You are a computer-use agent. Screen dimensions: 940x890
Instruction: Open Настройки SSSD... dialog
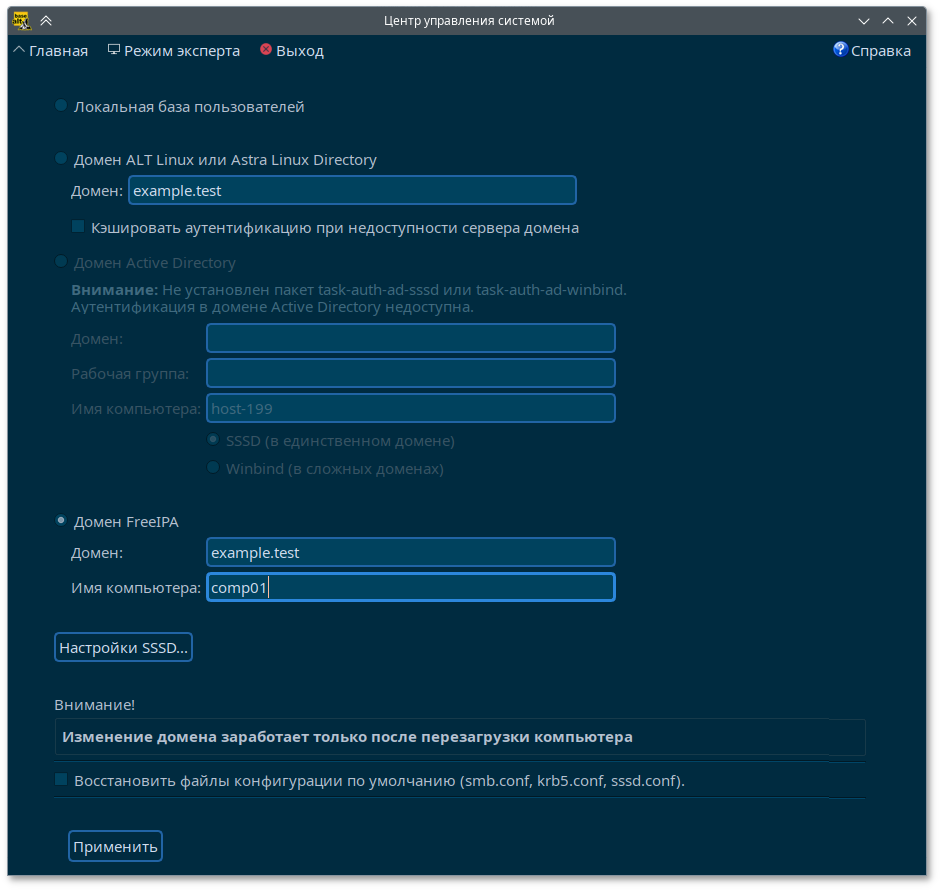coord(123,648)
